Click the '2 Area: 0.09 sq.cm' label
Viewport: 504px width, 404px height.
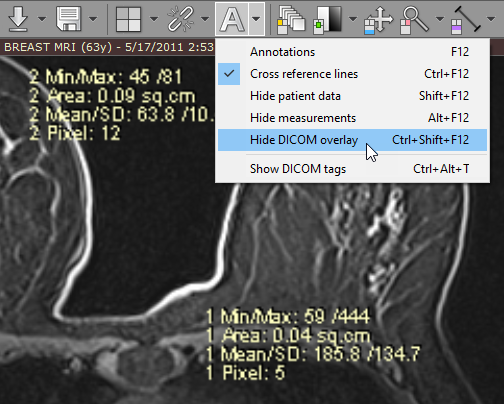pyautogui.click(x=112, y=96)
